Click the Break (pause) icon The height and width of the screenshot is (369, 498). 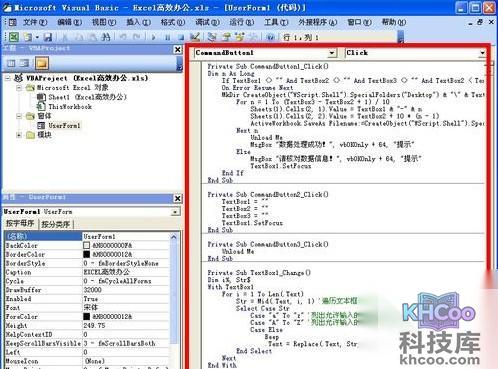168,37
